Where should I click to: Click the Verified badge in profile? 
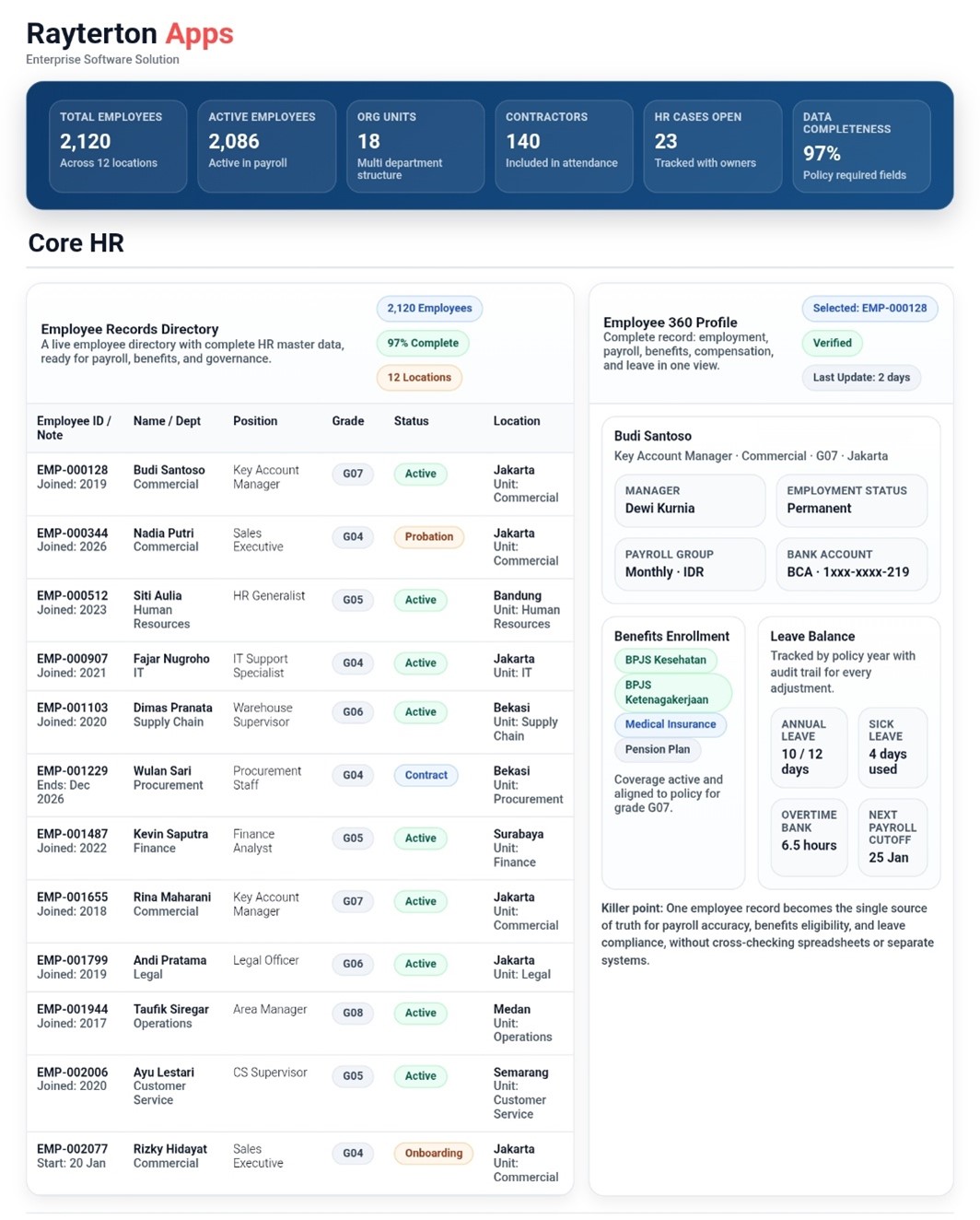pyautogui.click(x=832, y=343)
